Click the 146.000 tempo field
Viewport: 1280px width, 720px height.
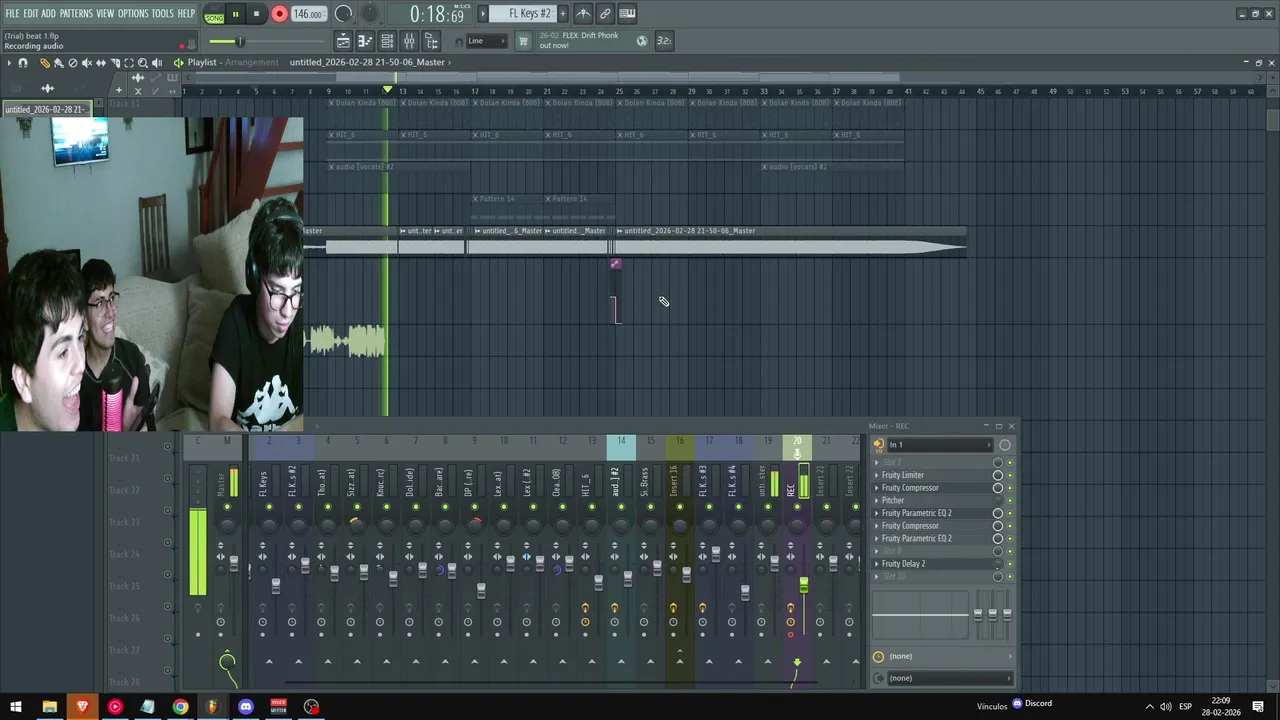309,14
